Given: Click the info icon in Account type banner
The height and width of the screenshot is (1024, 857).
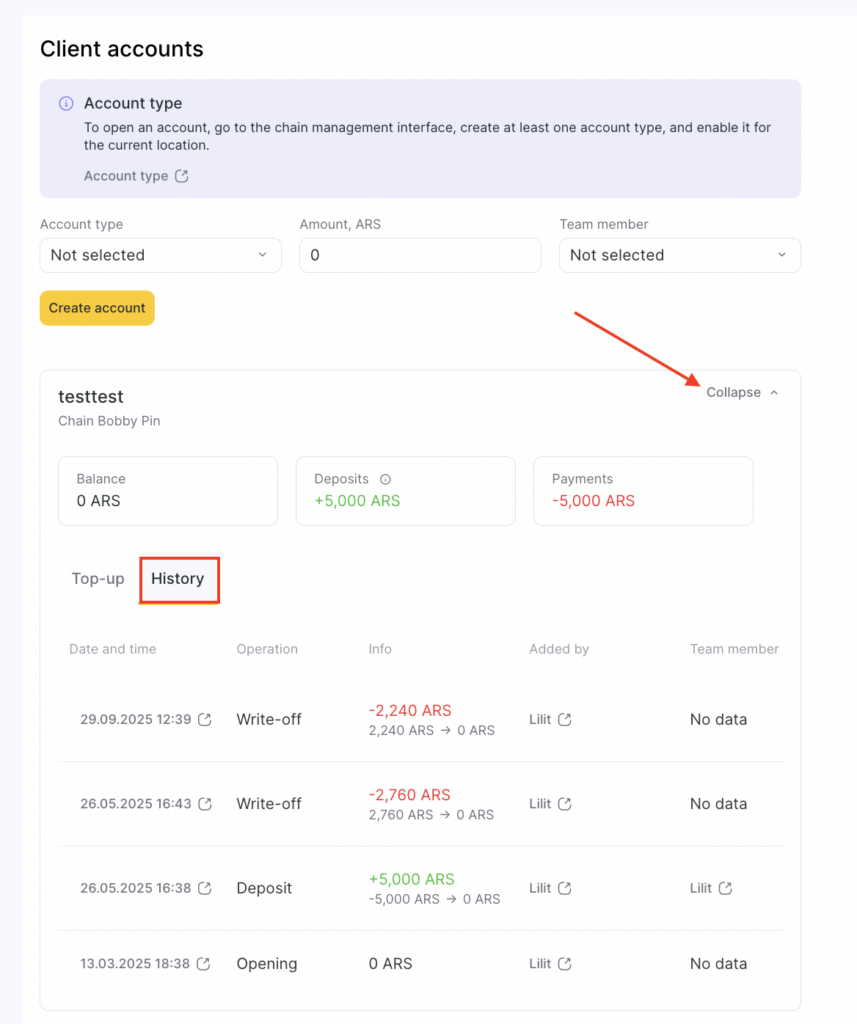Looking at the screenshot, I should [66, 104].
